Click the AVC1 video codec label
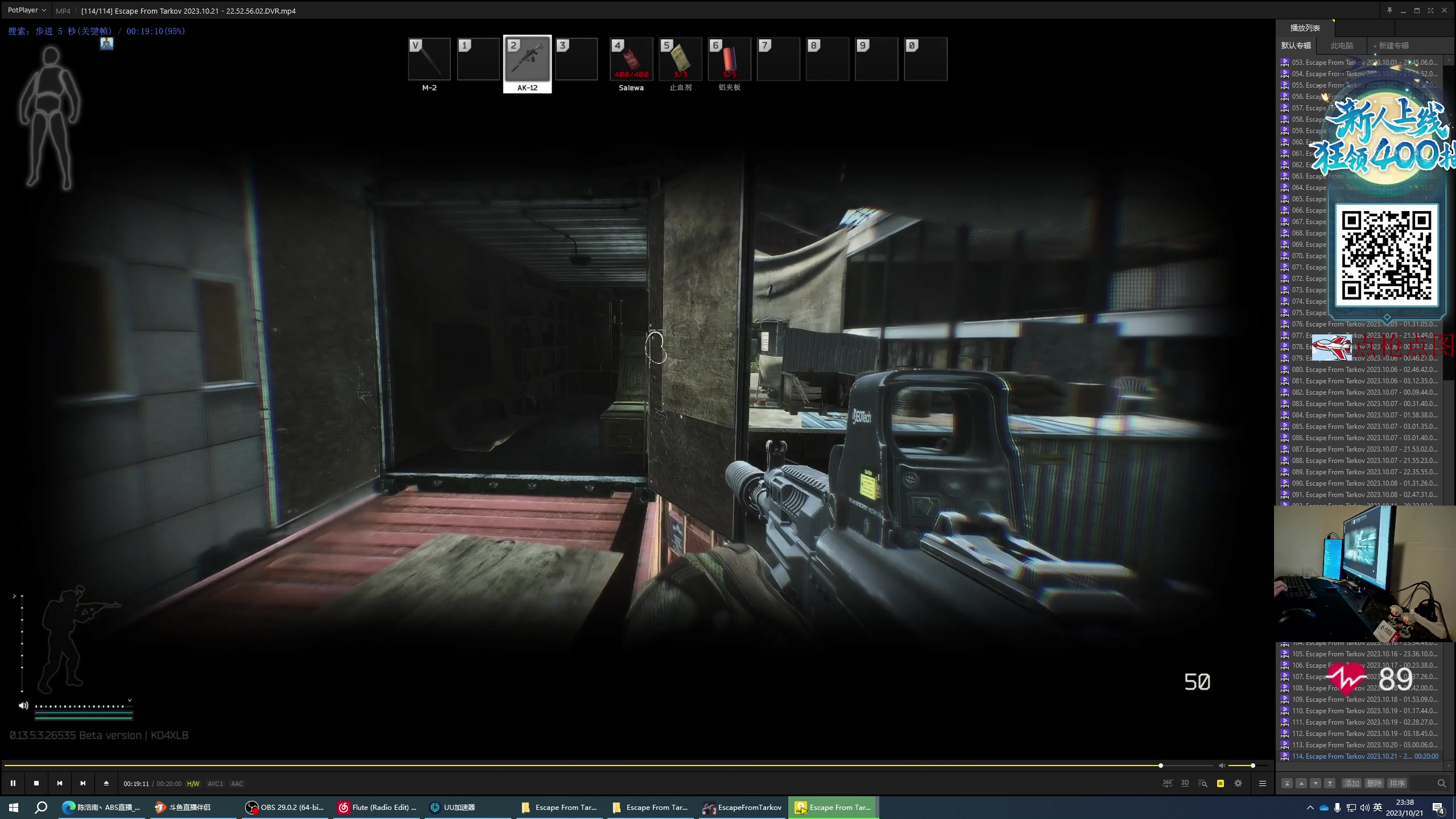The height and width of the screenshot is (819, 1456). coord(215,784)
